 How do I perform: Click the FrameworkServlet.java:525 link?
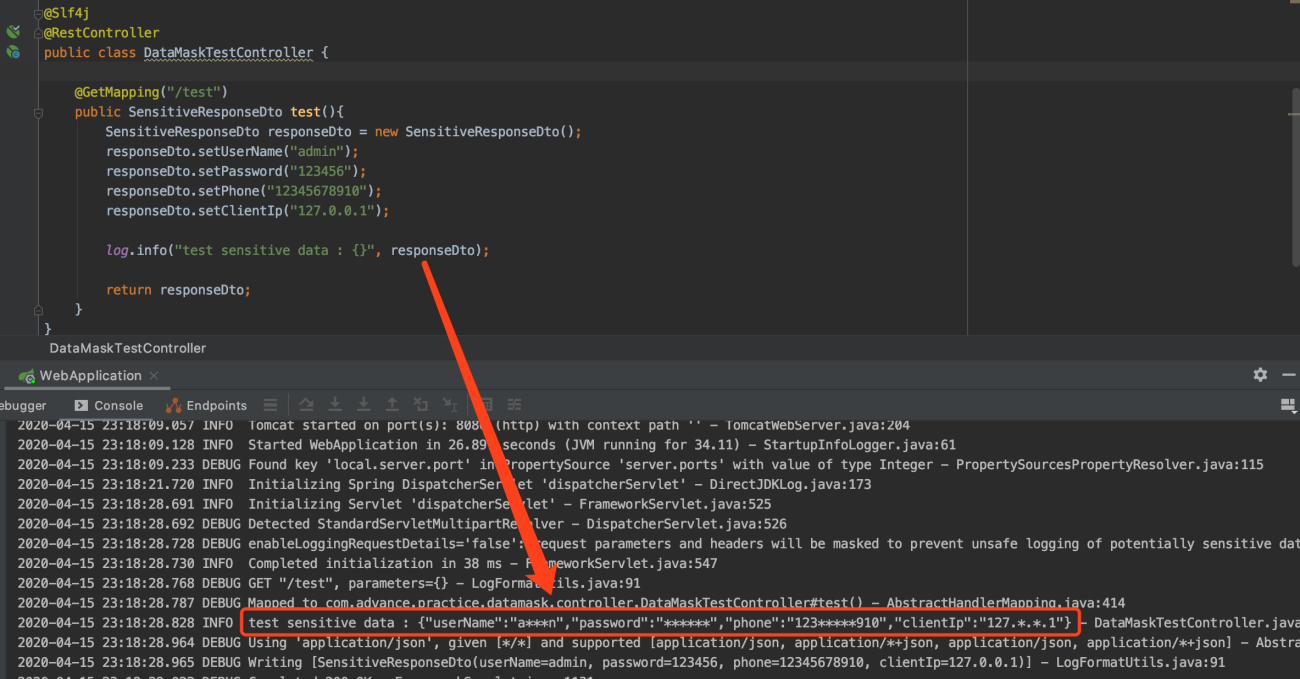(675, 504)
